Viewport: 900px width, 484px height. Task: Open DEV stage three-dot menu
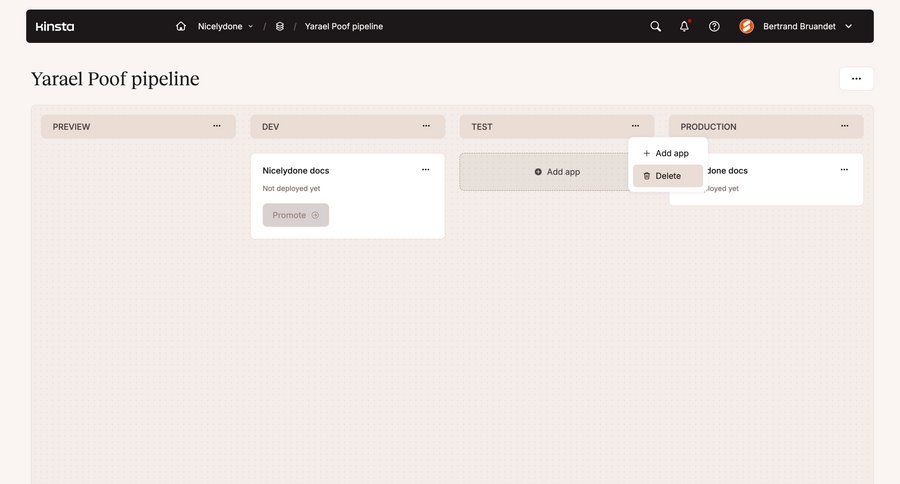(426, 126)
